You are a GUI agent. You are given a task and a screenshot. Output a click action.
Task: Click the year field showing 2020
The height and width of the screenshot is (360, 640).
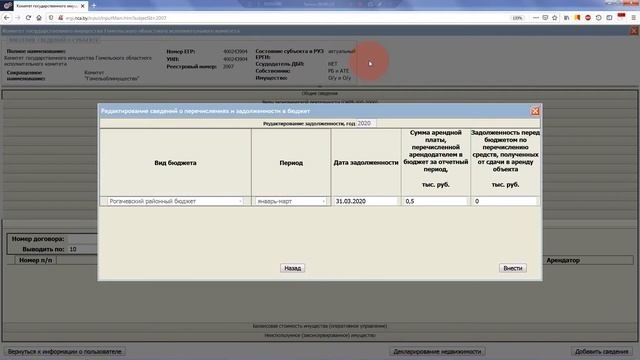(x=366, y=123)
